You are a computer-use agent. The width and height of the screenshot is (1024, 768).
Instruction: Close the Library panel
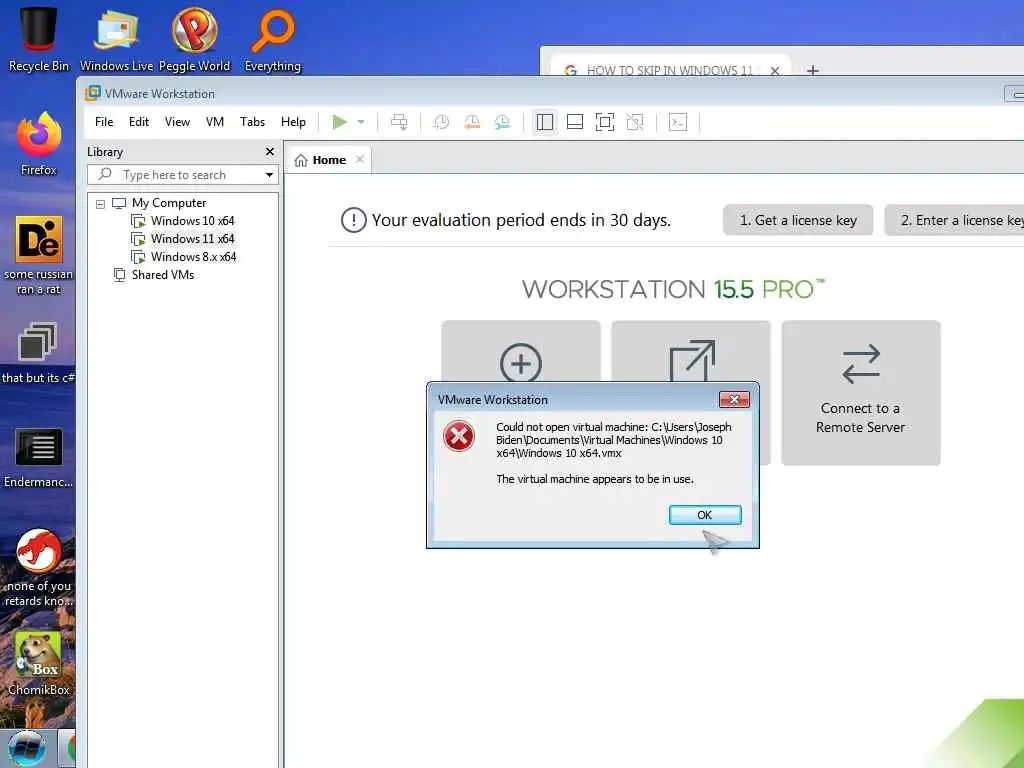270,152
